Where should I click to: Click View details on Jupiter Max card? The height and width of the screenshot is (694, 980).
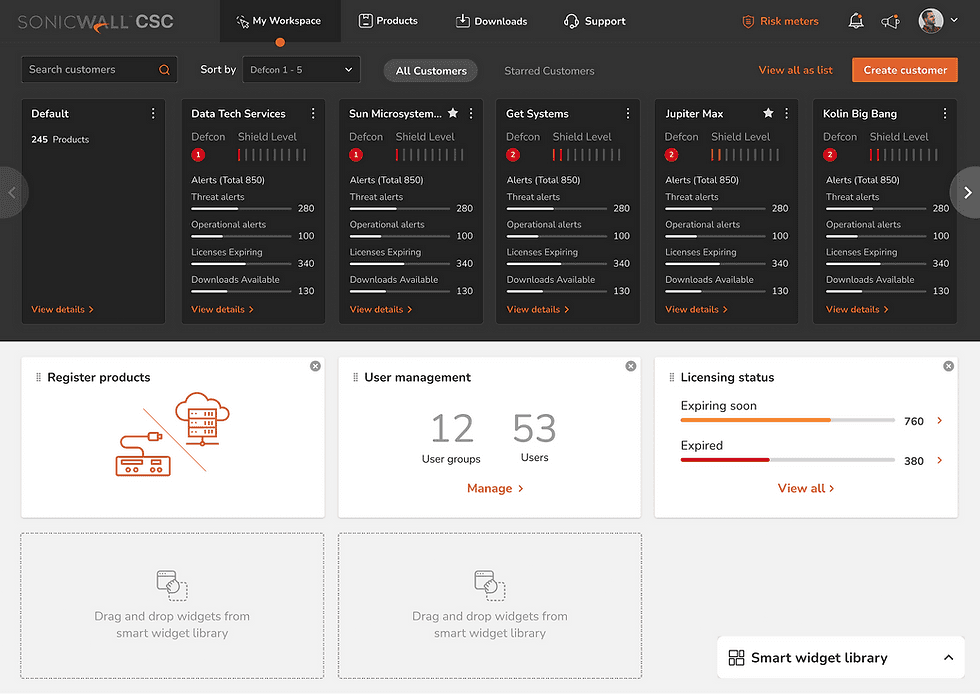696,309
